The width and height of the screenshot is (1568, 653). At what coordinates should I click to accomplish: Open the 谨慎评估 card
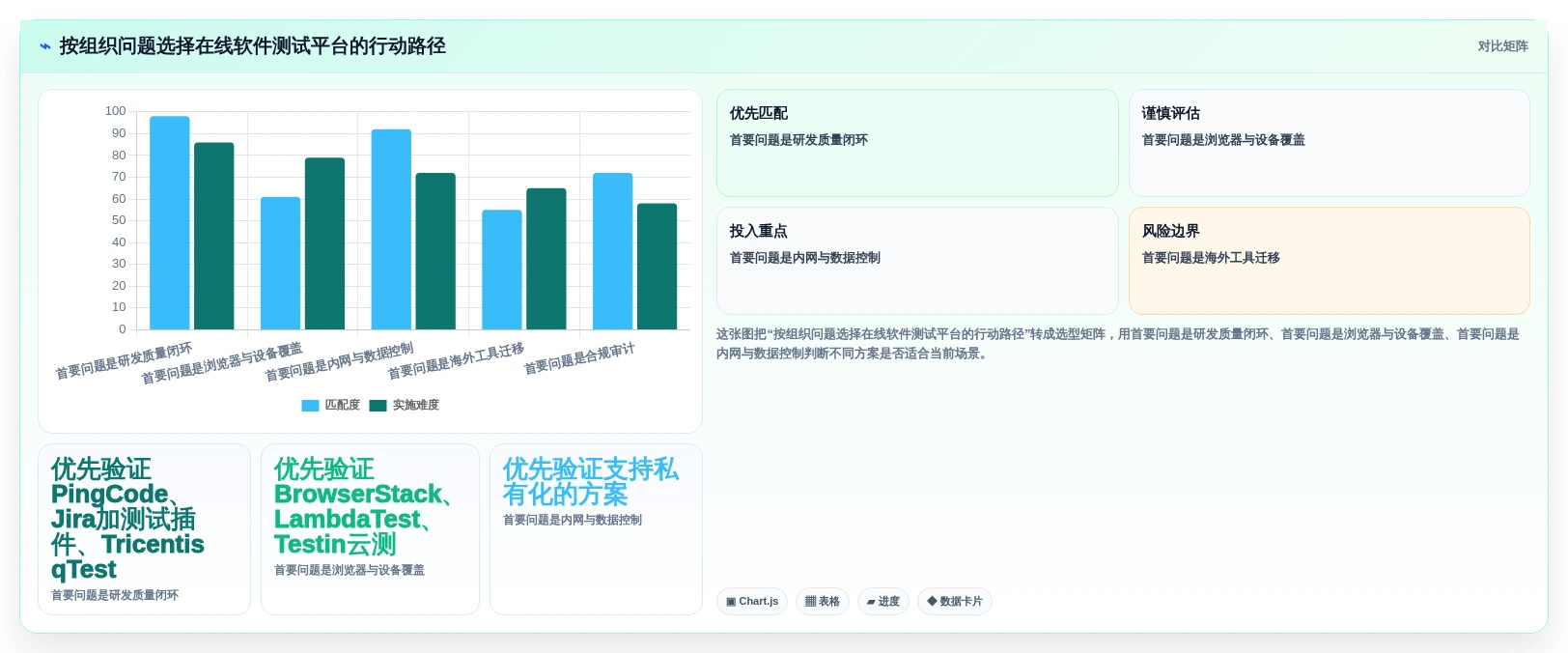1329,143
